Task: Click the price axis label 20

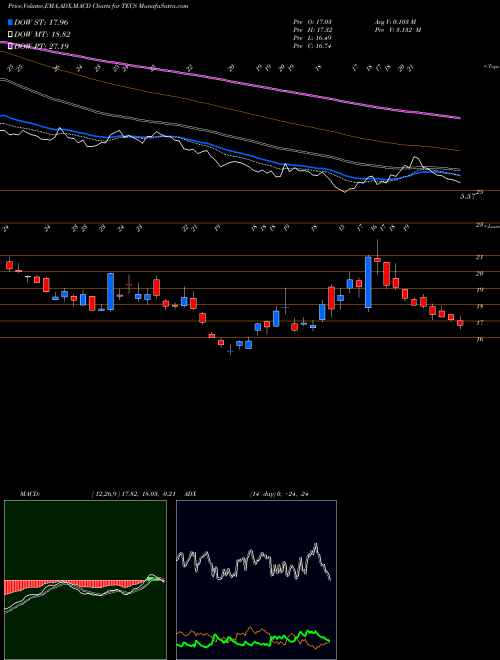Action: point(479,274)
